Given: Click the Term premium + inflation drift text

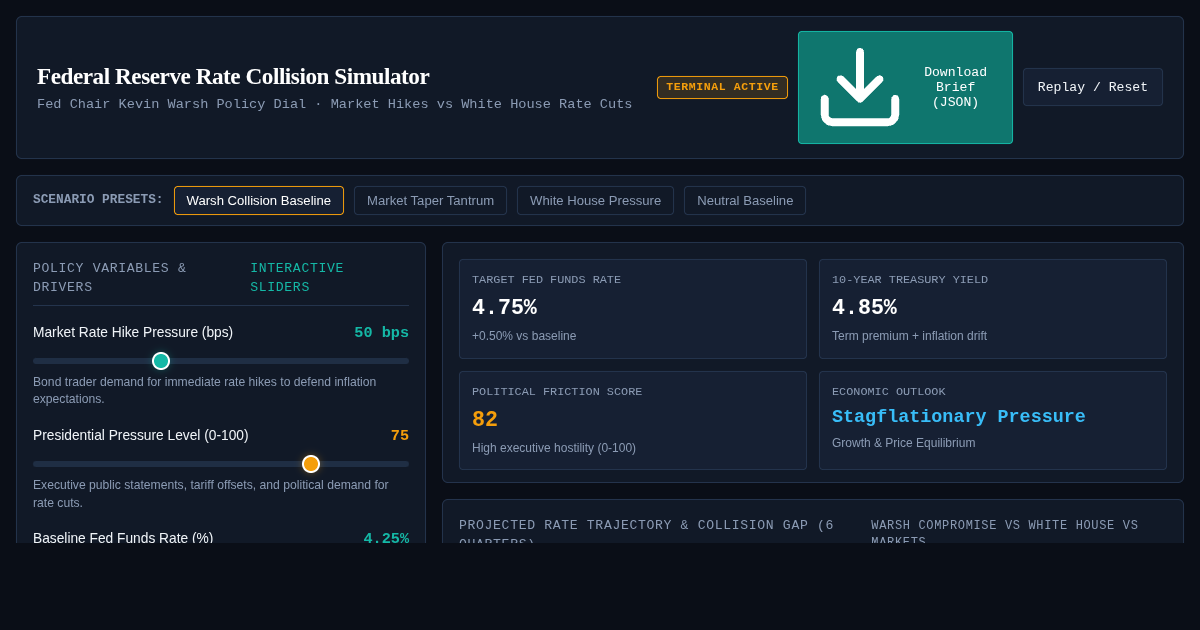Looking at the screenshot, I should point(909,336).
